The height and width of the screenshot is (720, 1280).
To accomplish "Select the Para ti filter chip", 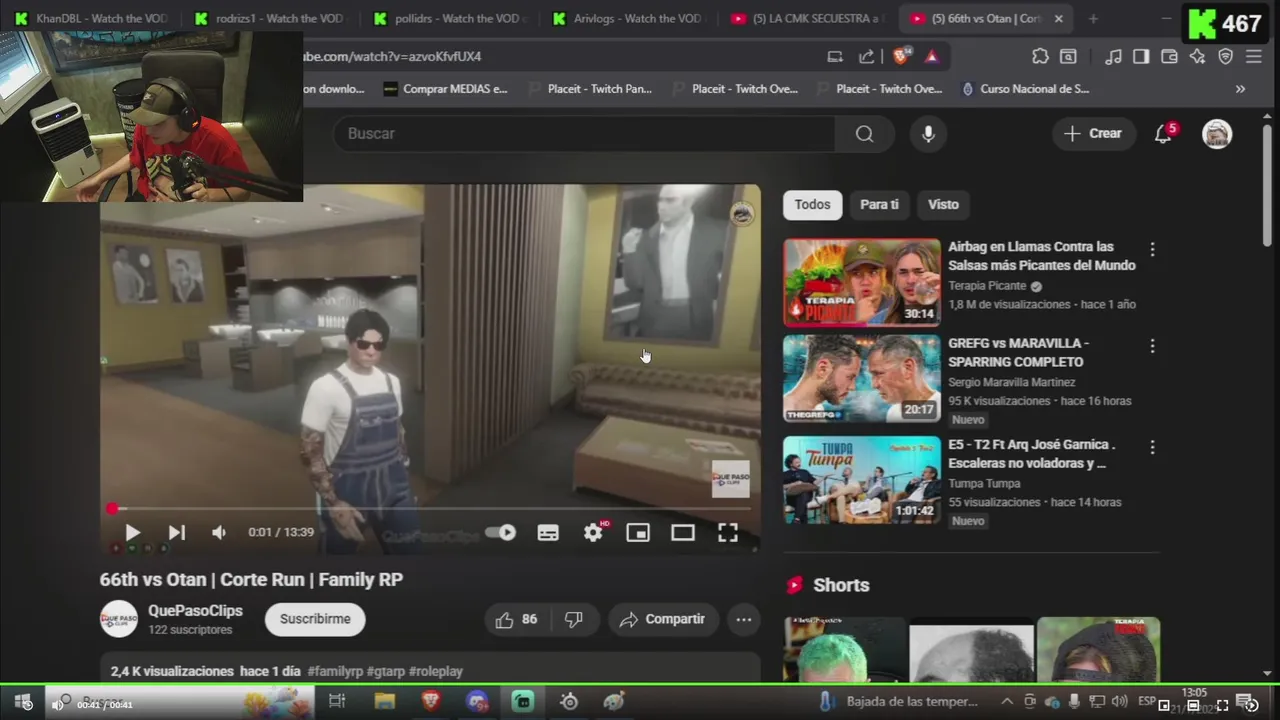I will 879,205.
